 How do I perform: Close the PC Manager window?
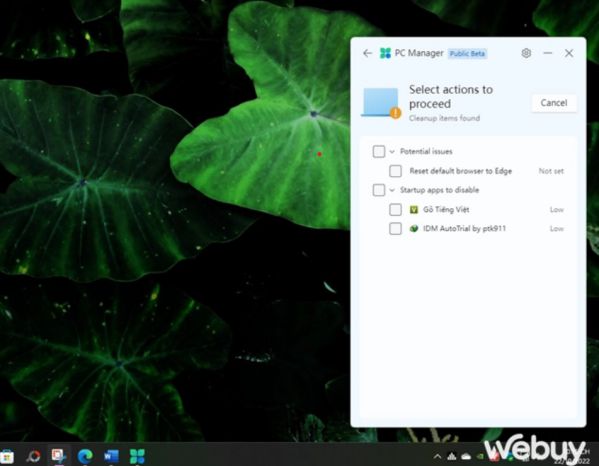coord(569,53)
